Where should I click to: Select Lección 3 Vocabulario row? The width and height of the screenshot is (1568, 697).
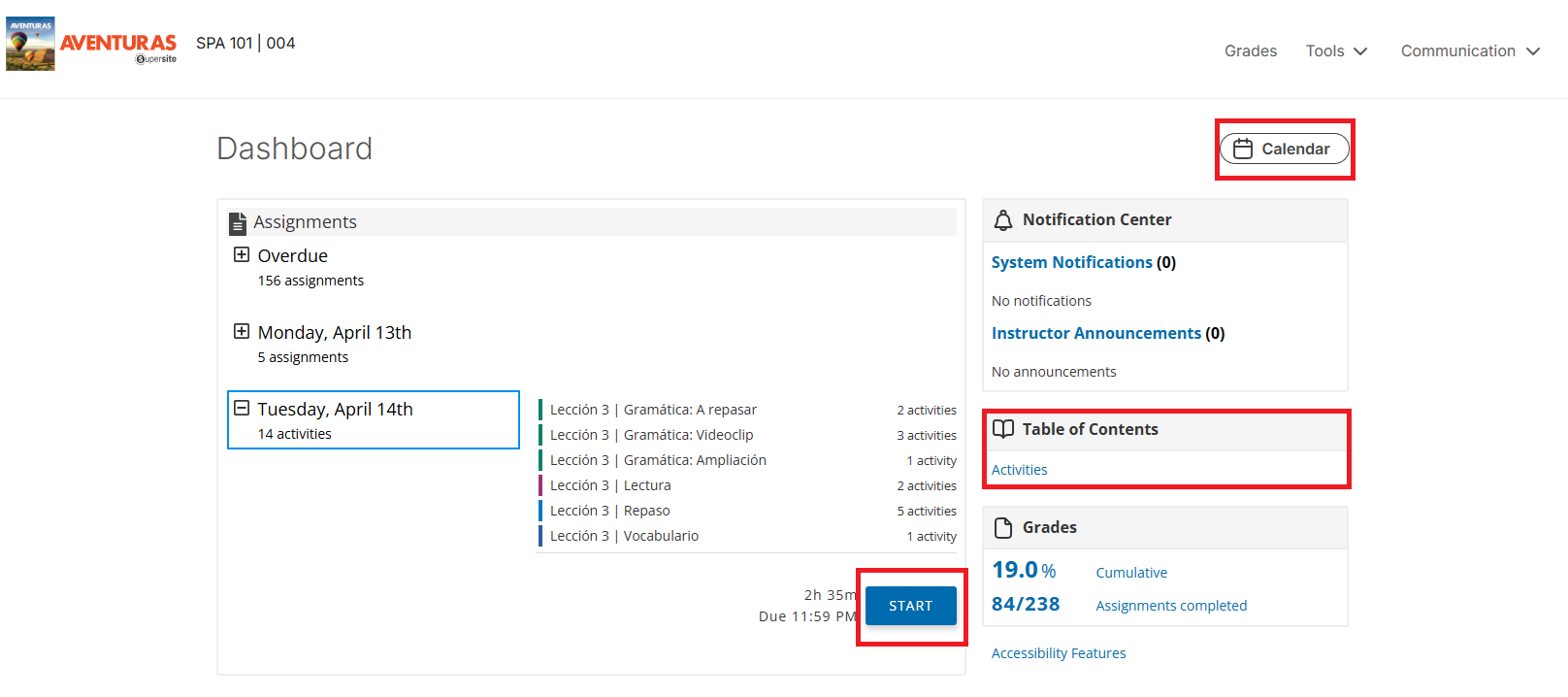[747, 536]
